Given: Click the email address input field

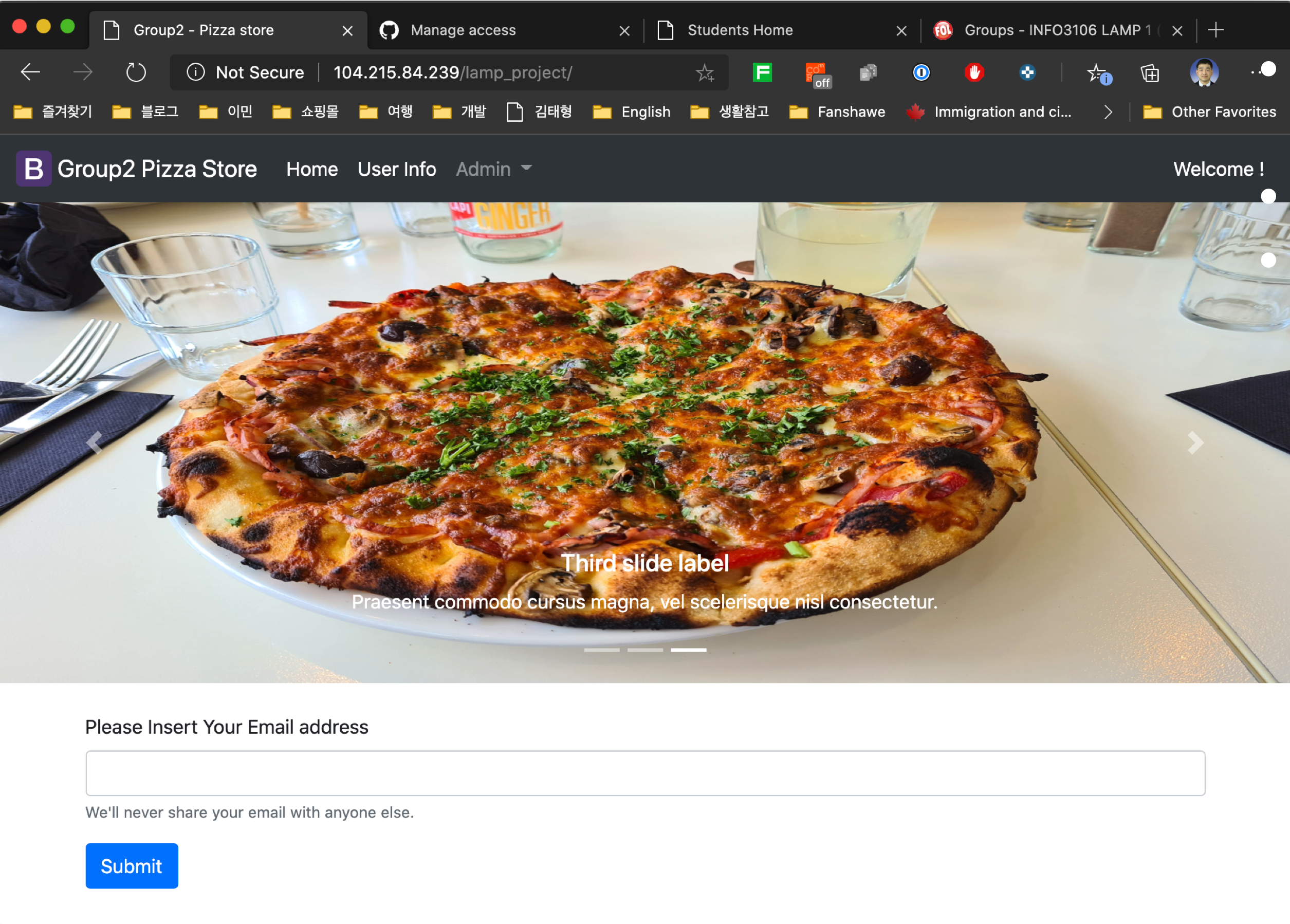Looking at the screenshot, I should pos(645,773).
